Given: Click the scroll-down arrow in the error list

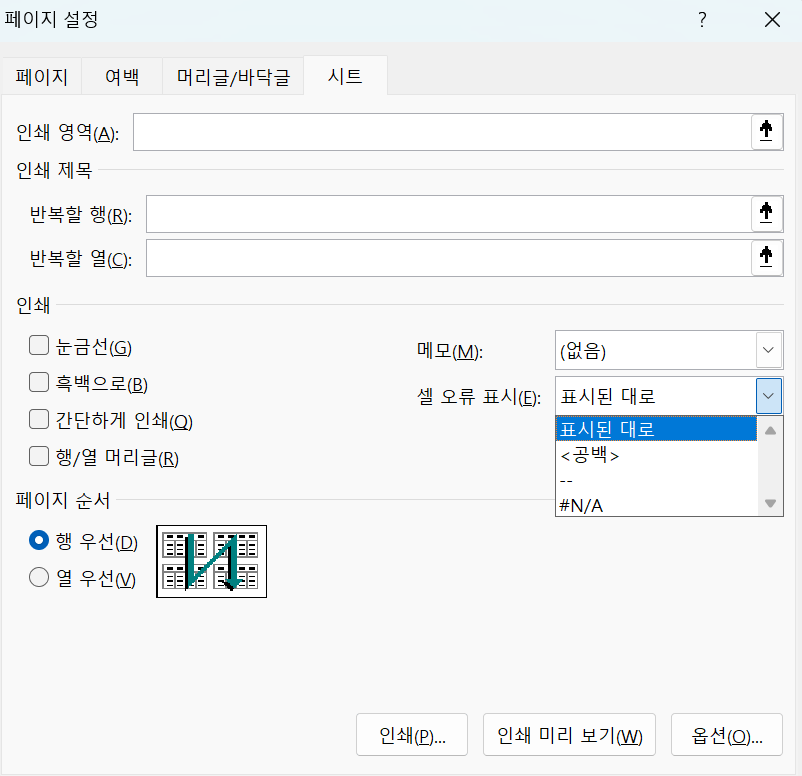Looking at the screenshot, I should click(771, 505).
